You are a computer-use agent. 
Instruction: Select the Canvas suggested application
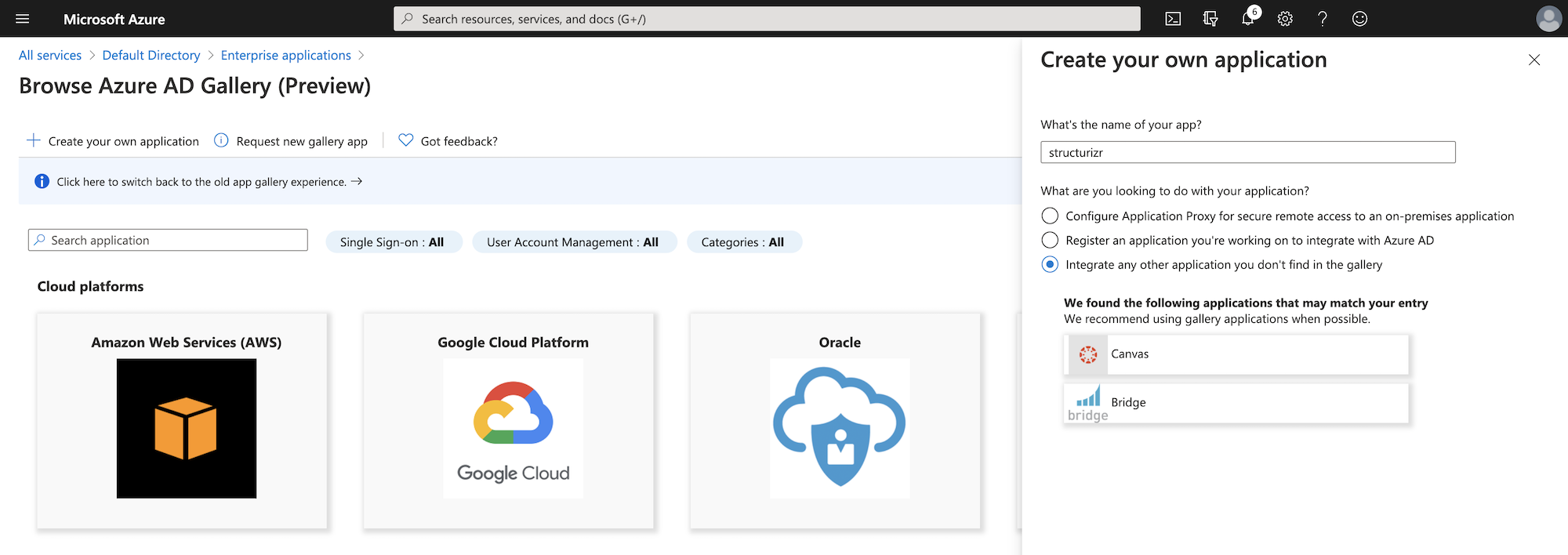coord(1236,354)
